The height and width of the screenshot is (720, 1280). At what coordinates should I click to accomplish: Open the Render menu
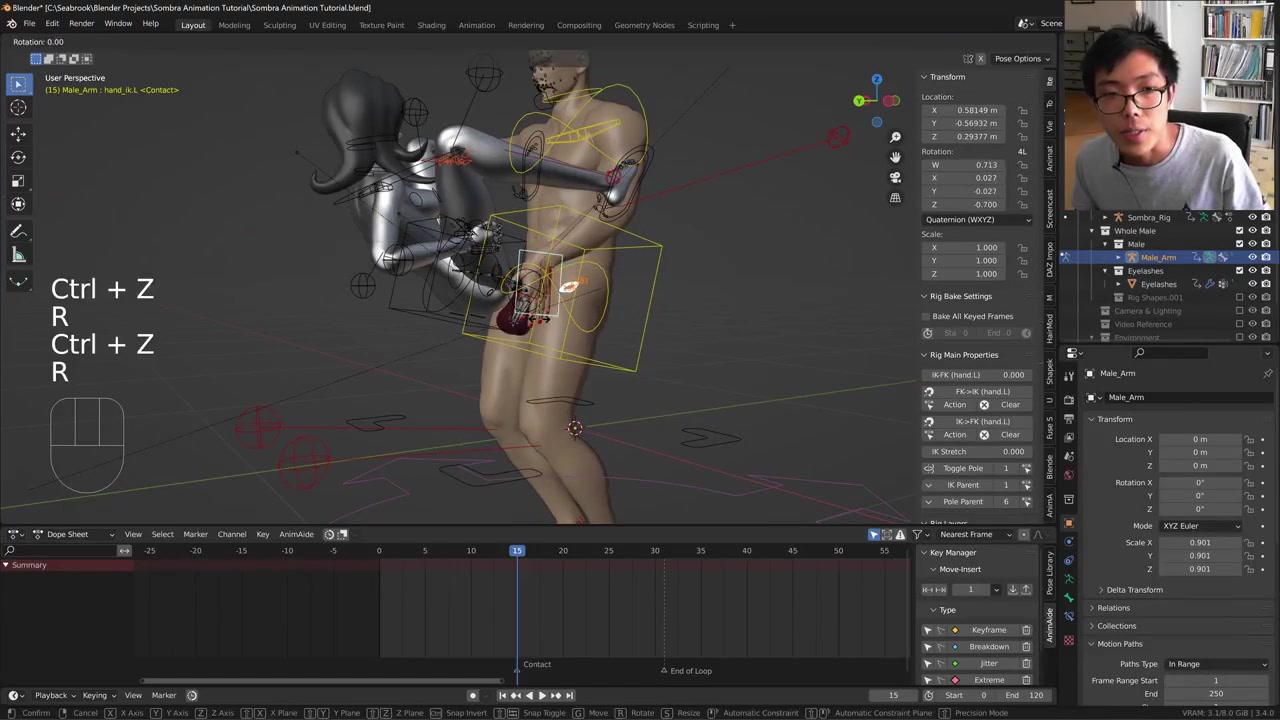coord(81,24)
